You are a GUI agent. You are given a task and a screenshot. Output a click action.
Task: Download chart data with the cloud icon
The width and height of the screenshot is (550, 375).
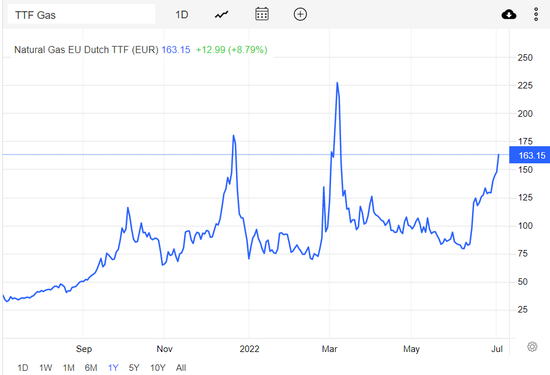[x=509, y=14]
